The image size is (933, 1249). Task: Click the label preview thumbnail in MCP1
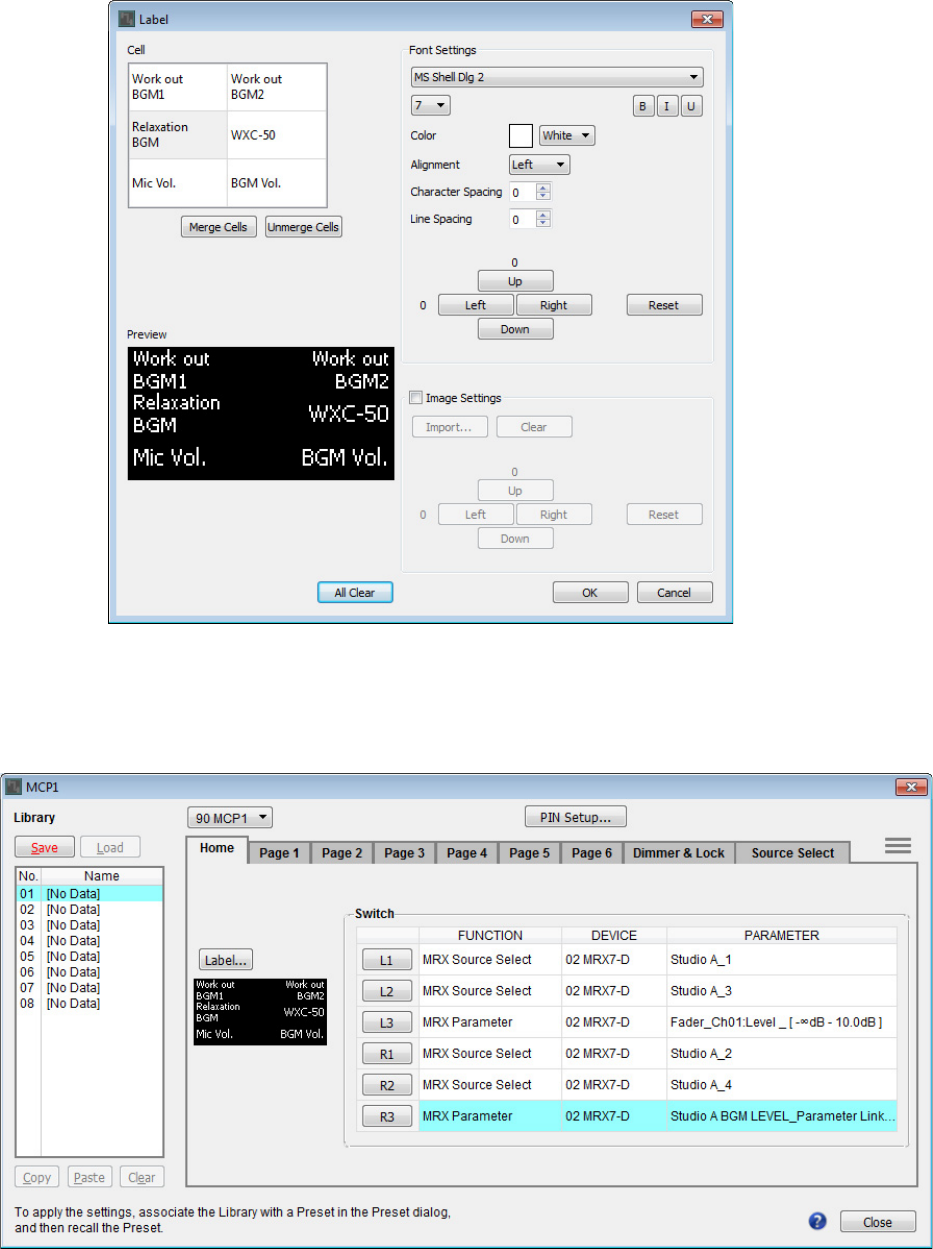click(260, 1012)
